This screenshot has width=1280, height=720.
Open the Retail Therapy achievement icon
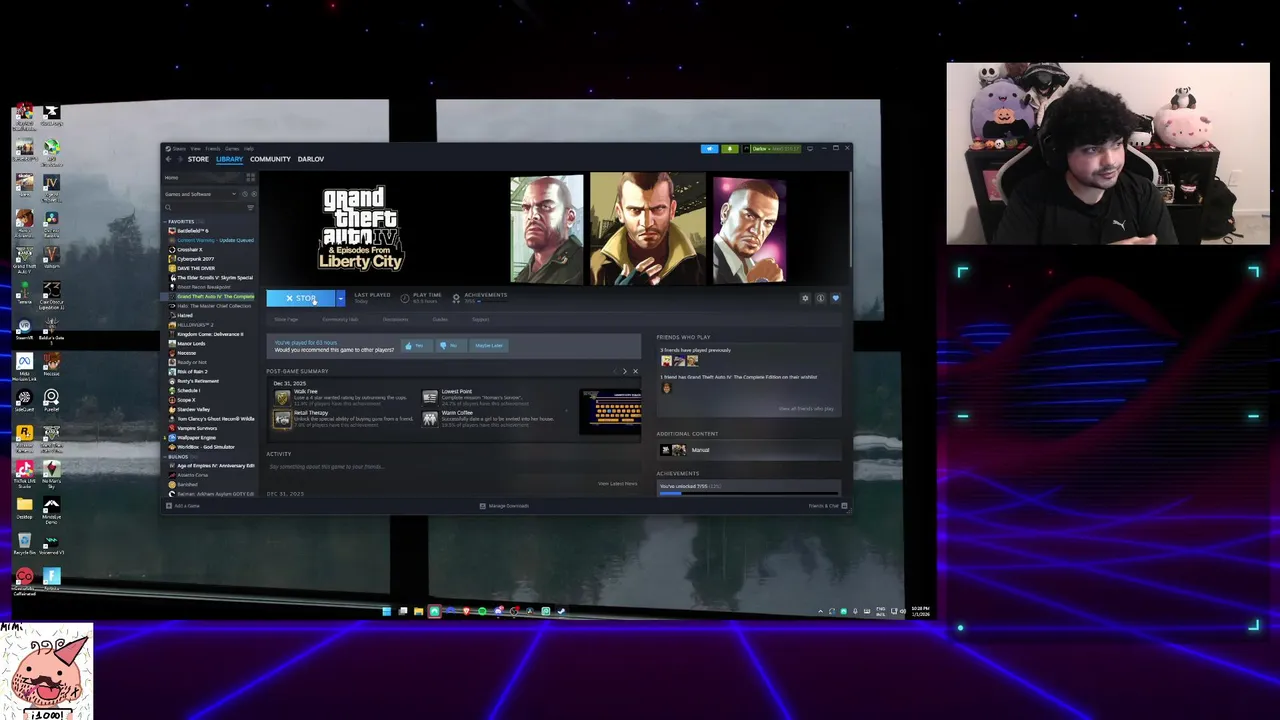click(283, 419)
